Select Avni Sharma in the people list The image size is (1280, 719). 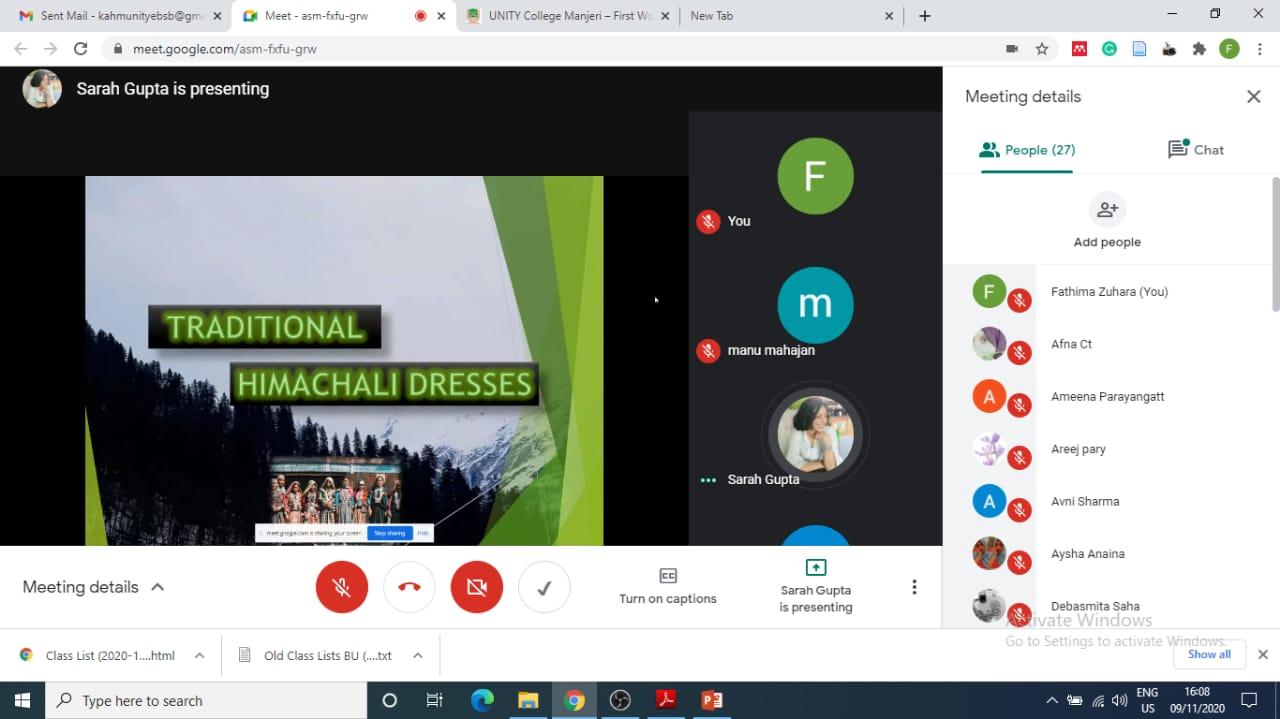coord(1085,501)
